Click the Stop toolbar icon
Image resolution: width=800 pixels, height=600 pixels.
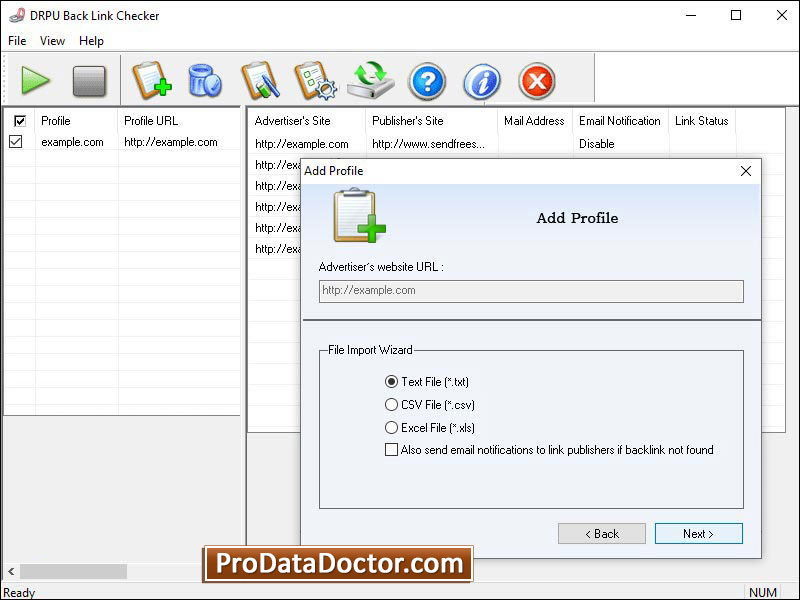(x=89, y=81)
